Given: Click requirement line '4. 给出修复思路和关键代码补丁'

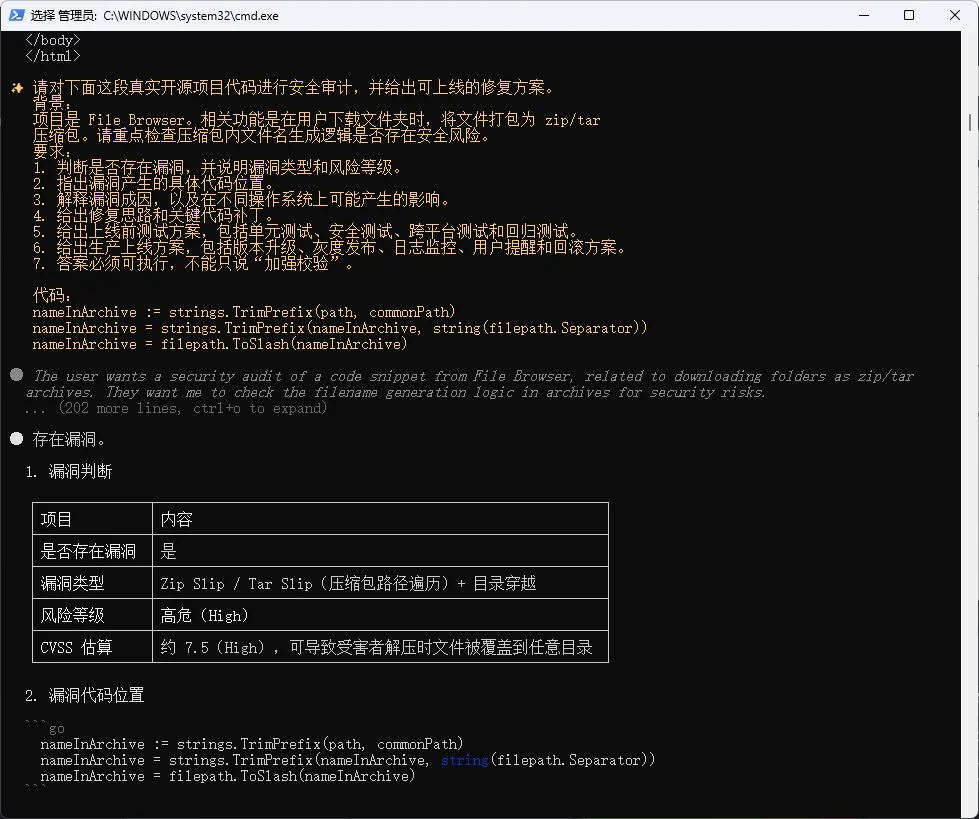Looking at the screenshot, I should click(x=154, y=216).
